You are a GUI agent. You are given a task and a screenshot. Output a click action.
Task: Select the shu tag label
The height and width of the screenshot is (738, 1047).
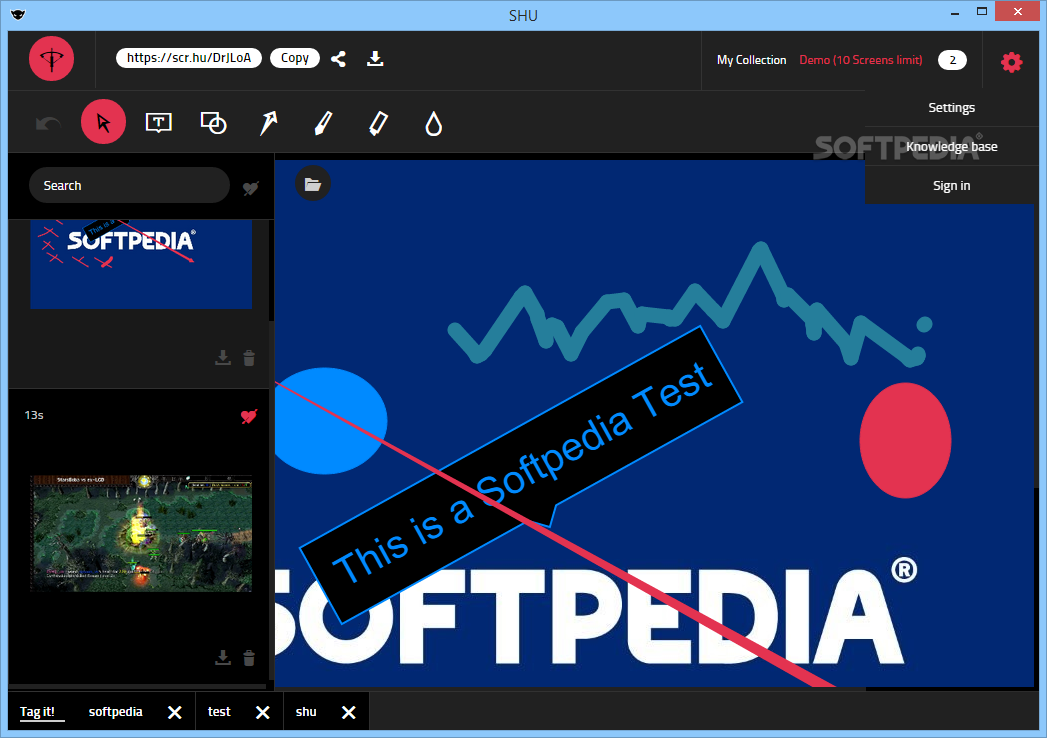306,712
